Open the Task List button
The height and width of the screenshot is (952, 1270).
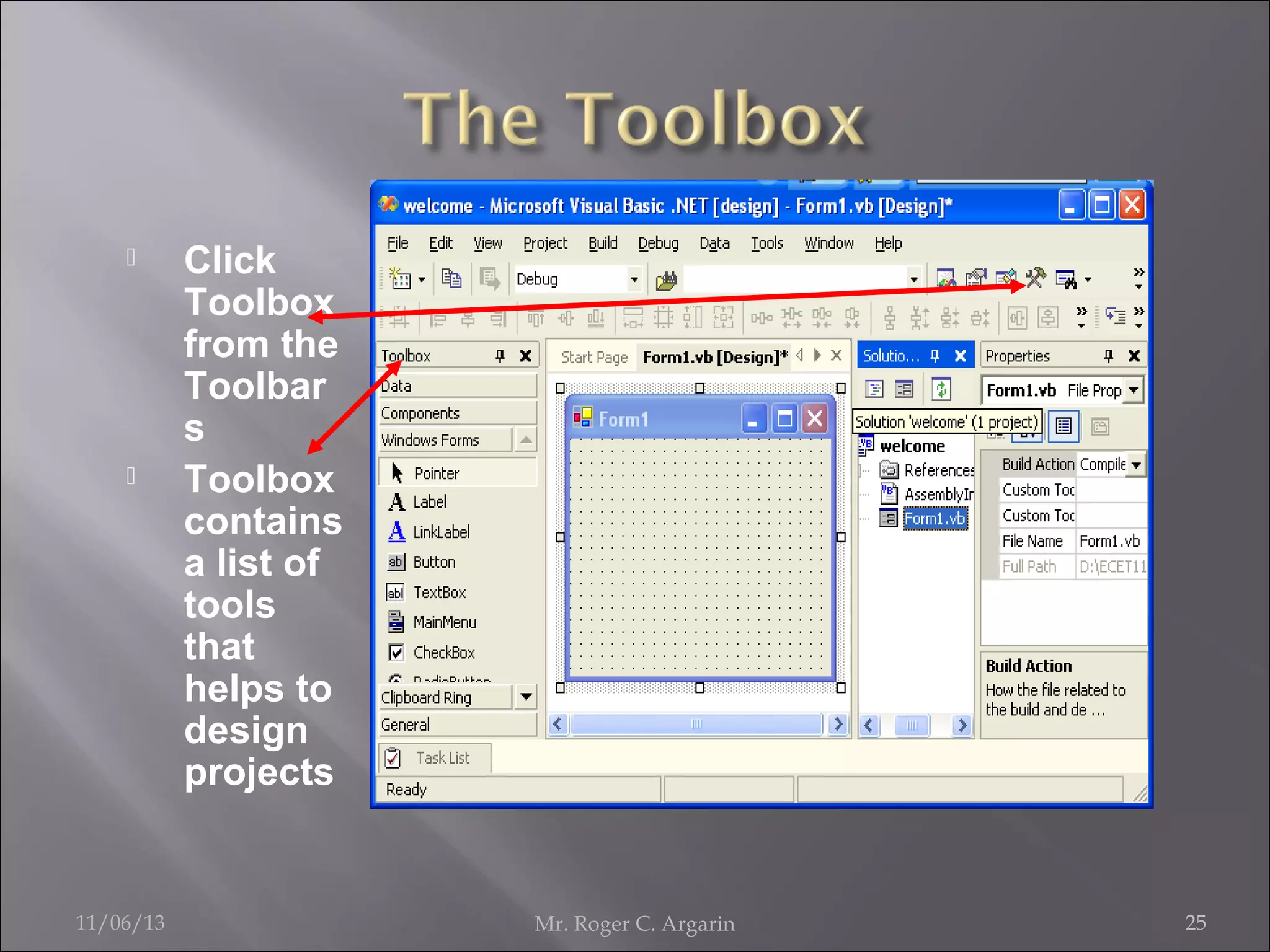[x=434, y=758]
